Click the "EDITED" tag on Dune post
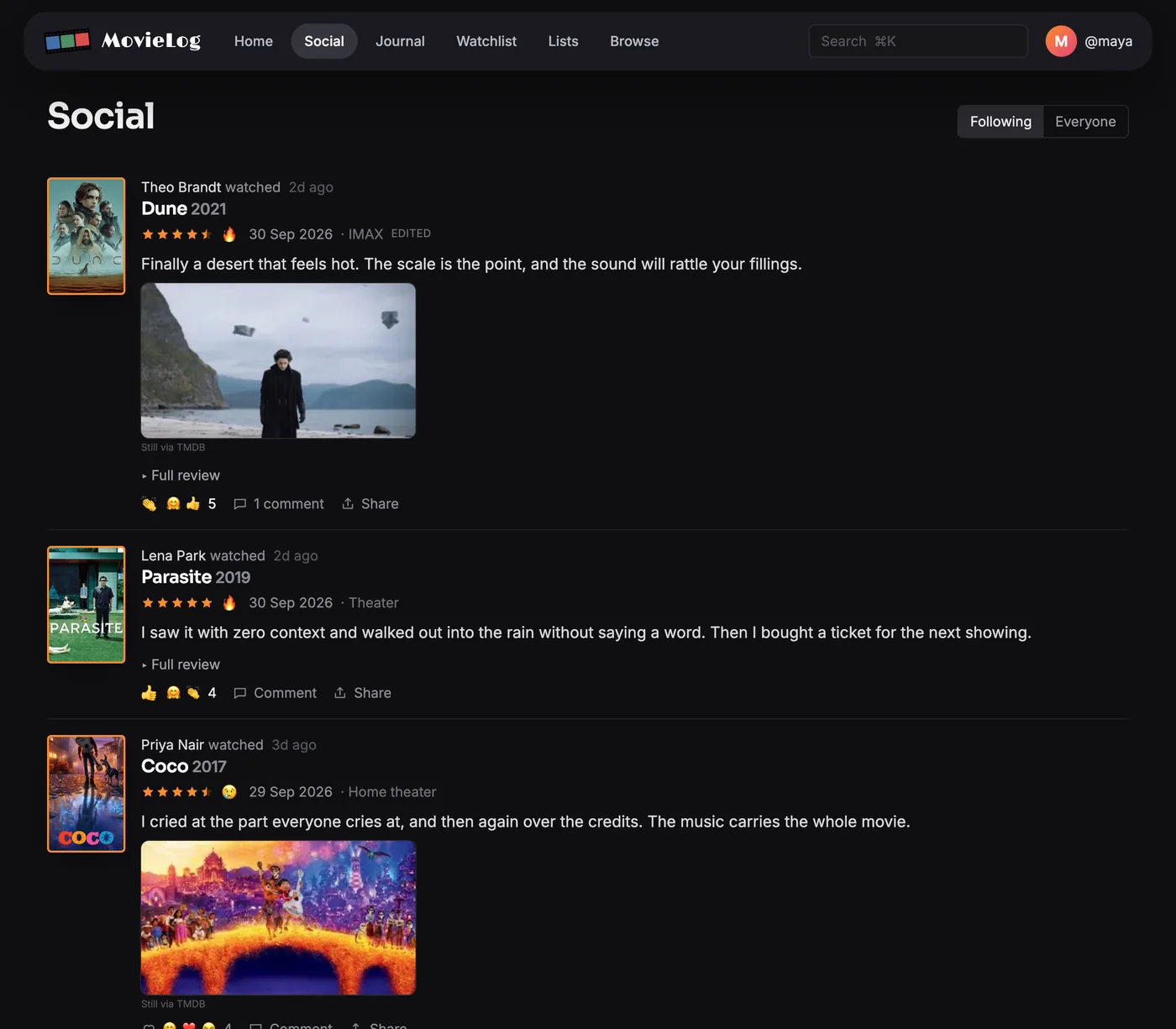The width and height of the screenshot is (1176, 1029). [x=411, y=234]
